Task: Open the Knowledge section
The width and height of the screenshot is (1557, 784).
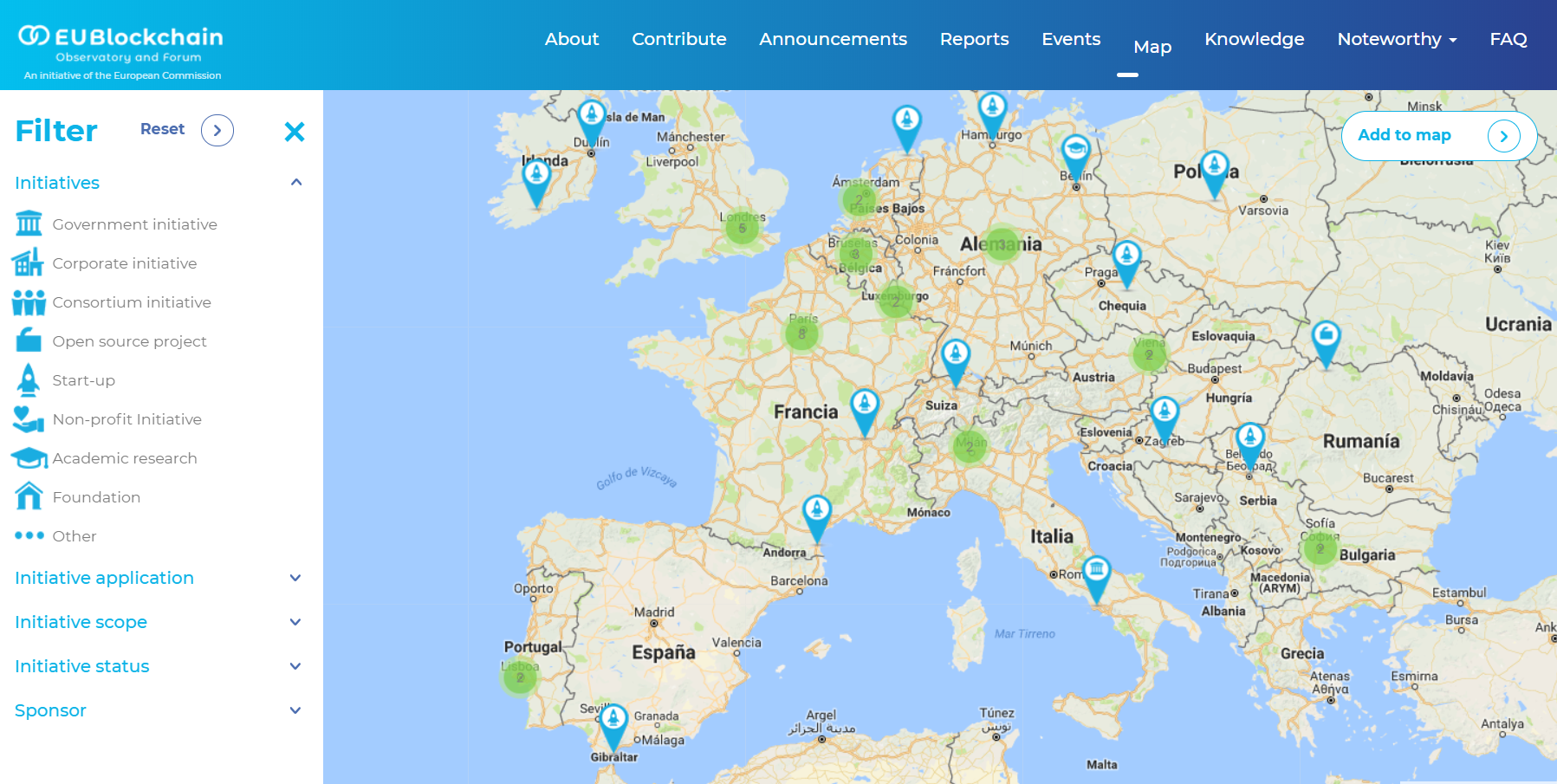Action: point(1254,39)
